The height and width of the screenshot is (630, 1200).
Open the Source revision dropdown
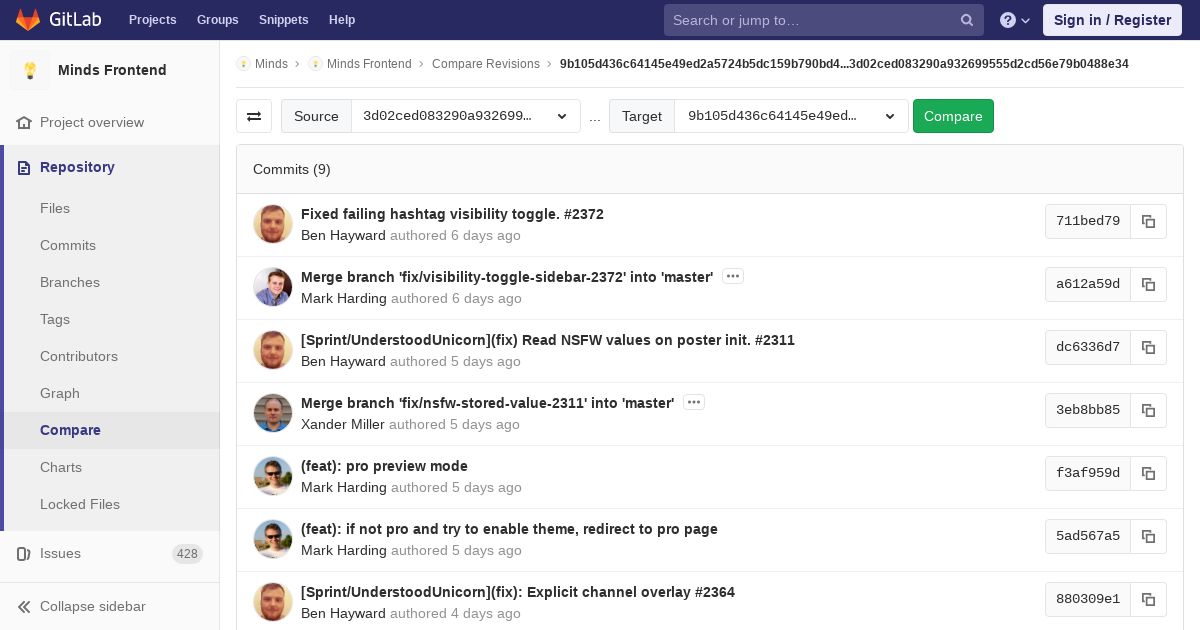(465, 116)
